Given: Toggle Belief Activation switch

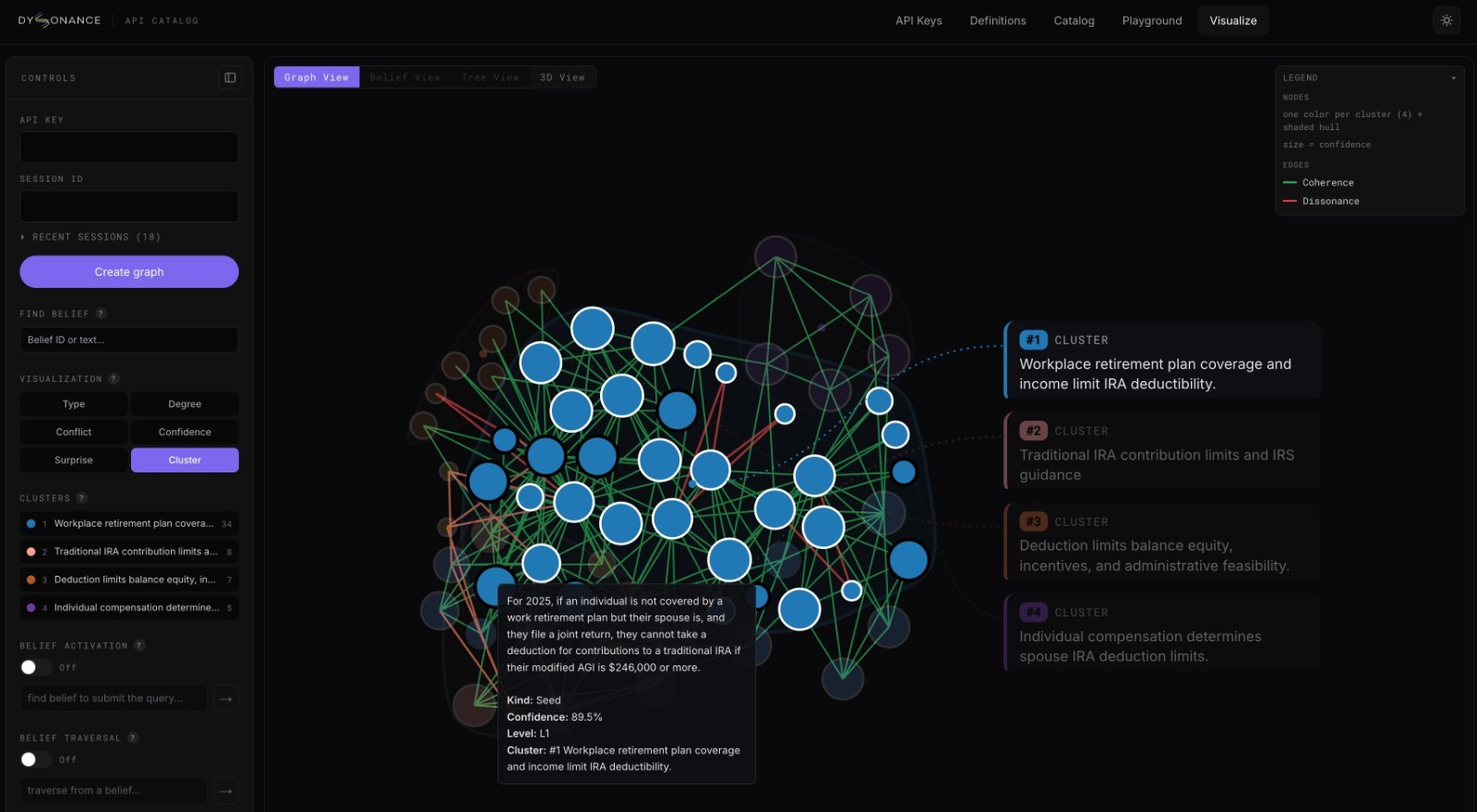Looking at the screenshot, I should click(x=35, y=667).
